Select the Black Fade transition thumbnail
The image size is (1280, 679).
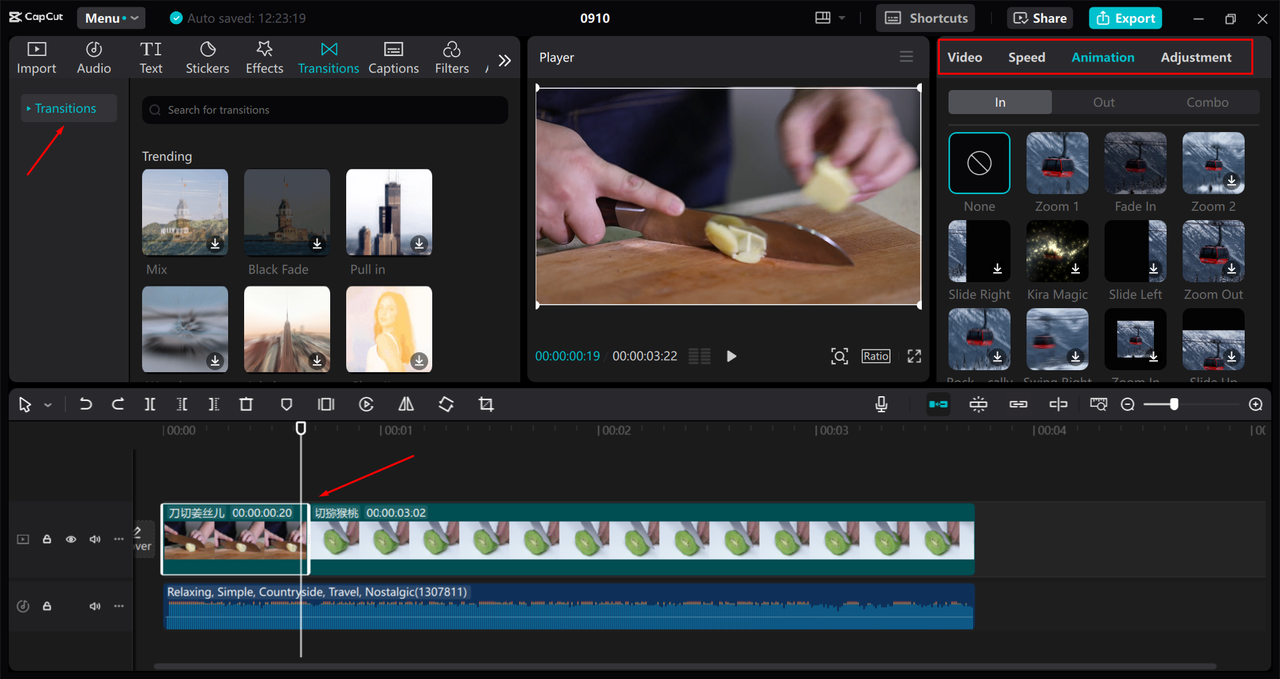pyautogui.click(x=287, y=211)
